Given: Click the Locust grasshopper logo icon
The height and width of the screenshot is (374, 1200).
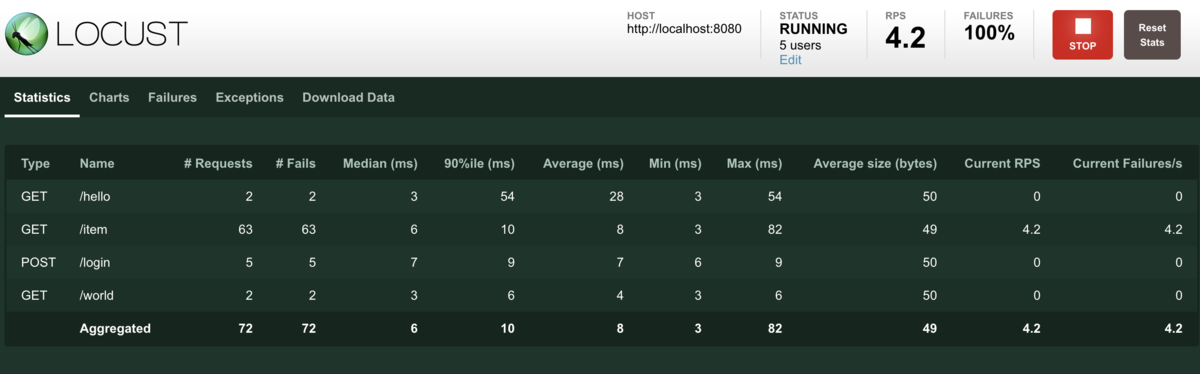Looking at the screenshot, I should click(x=28, y=34).
